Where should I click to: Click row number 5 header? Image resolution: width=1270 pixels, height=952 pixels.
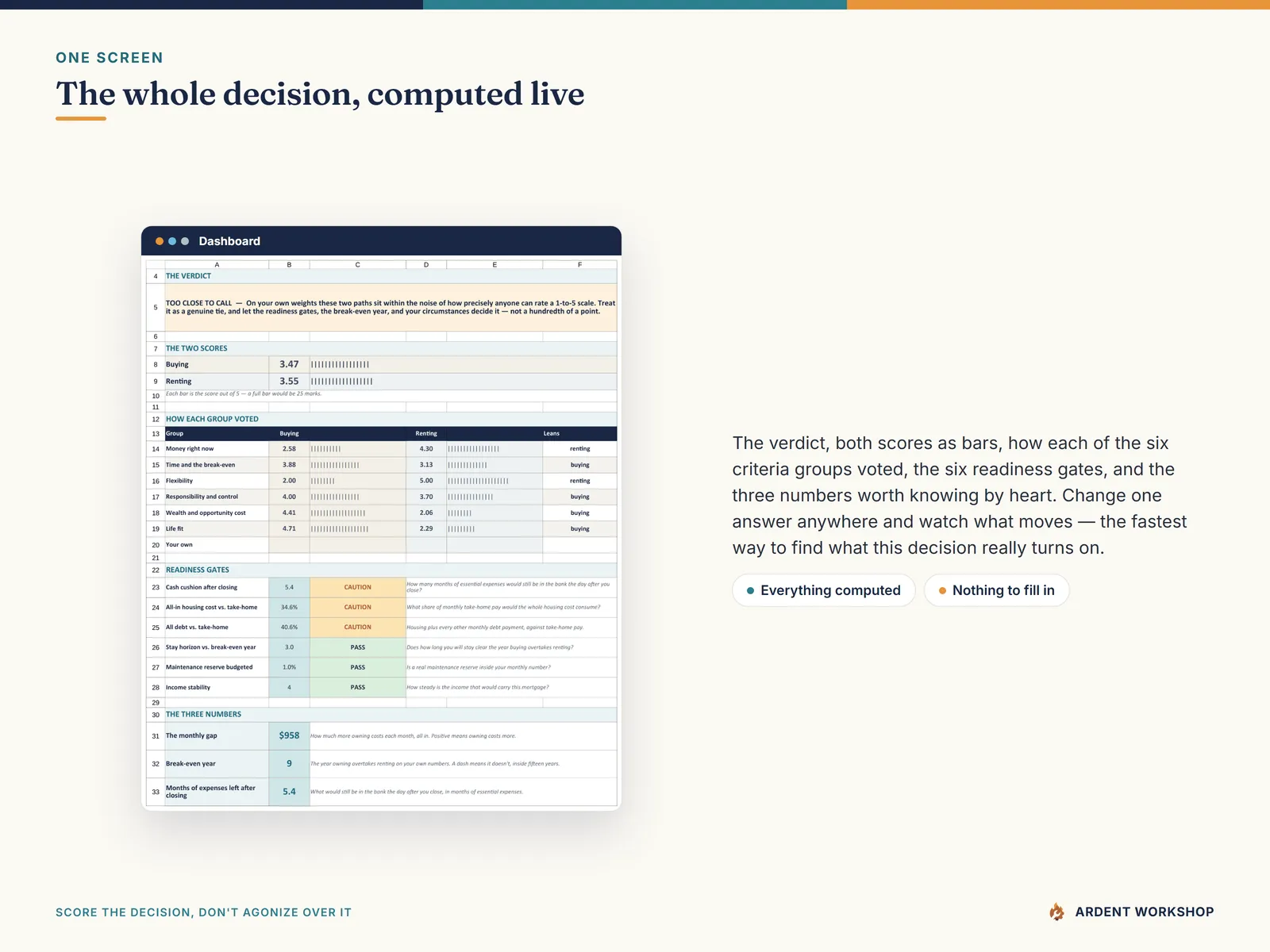coord(156,307)
